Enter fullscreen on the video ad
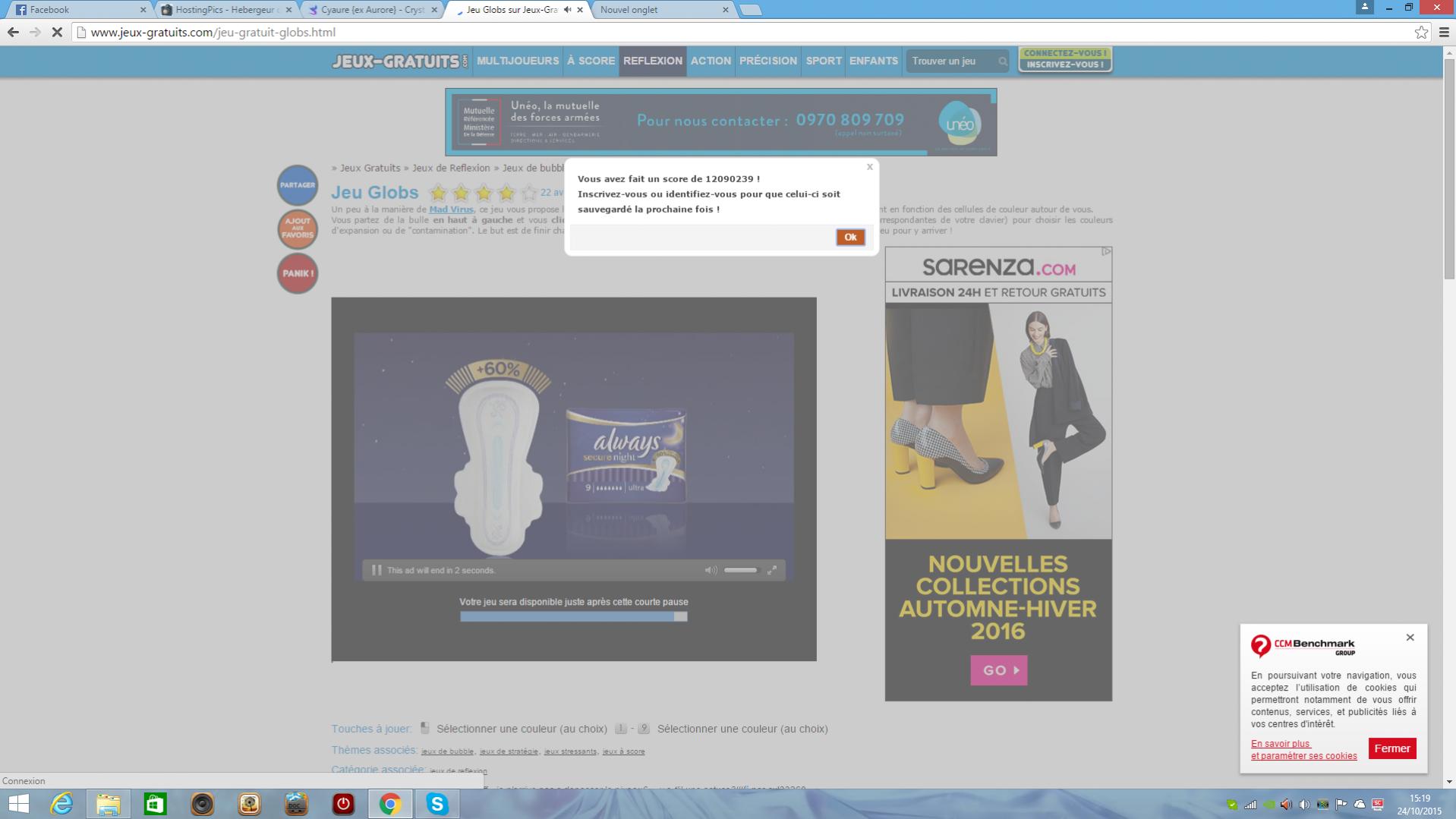Screen dimensions: 1456x819 [771, 570]
